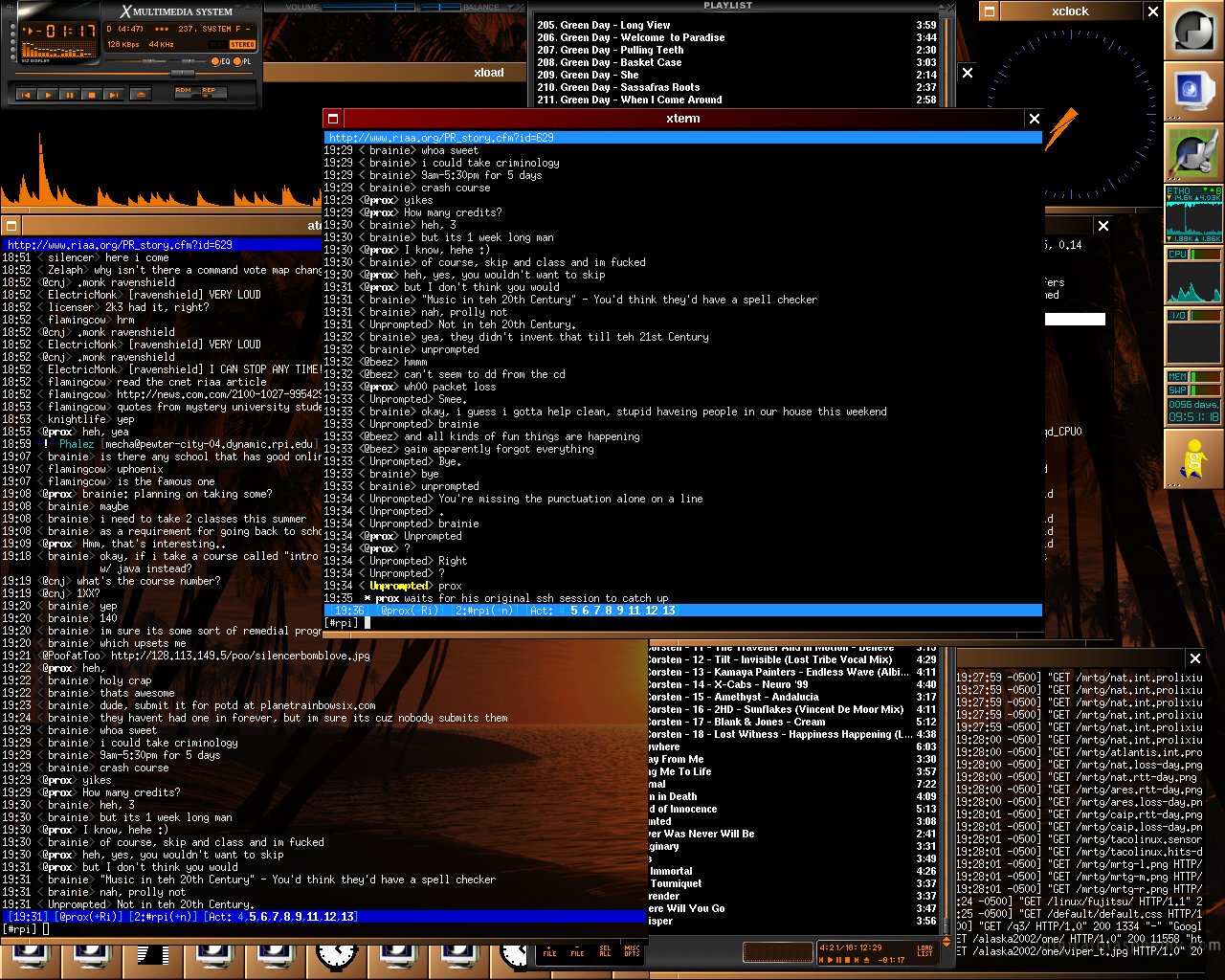Screen dimensions: 1225x980
Task: Click the ETH0 network monitor dockapp
Action: coord(1193,214)
